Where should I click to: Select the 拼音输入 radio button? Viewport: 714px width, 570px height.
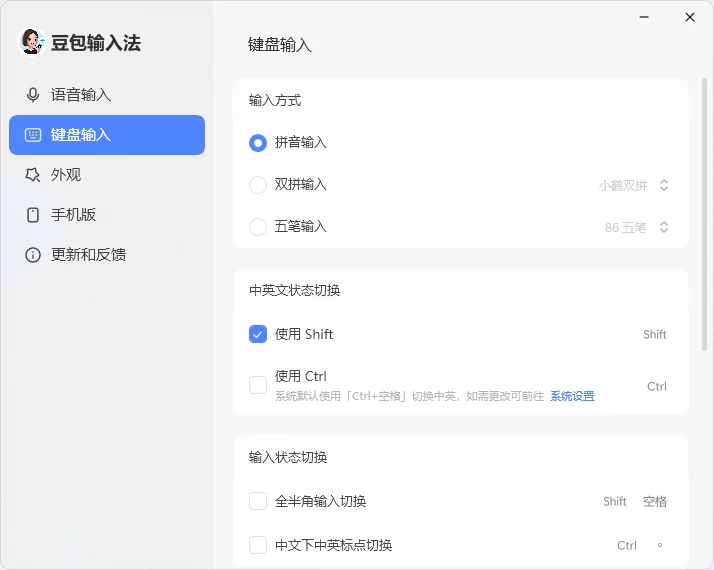tap(258, 143)
